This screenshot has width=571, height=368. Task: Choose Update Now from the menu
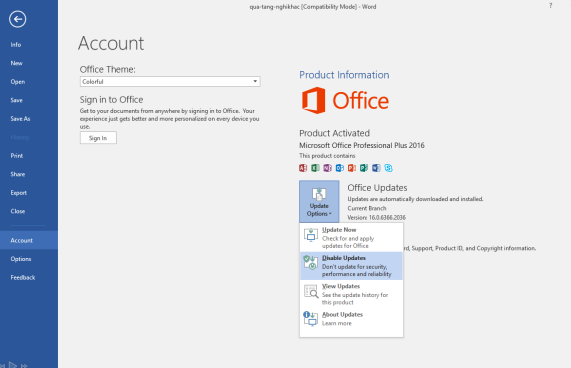coord(351,238)
